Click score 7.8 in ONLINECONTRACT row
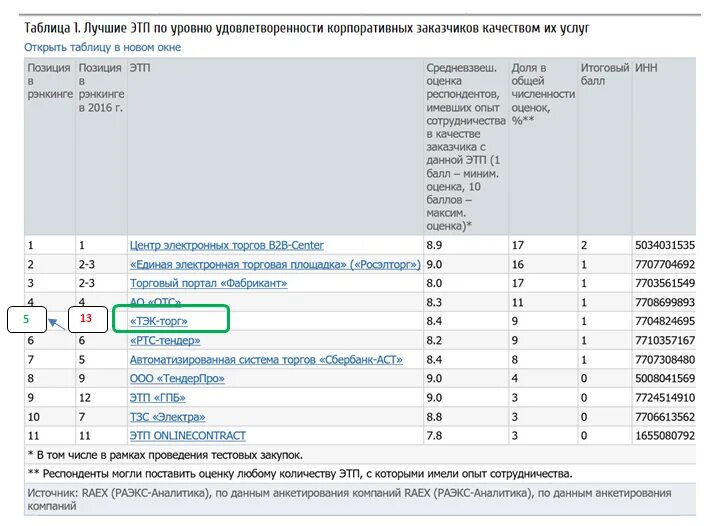 (434, 436)
